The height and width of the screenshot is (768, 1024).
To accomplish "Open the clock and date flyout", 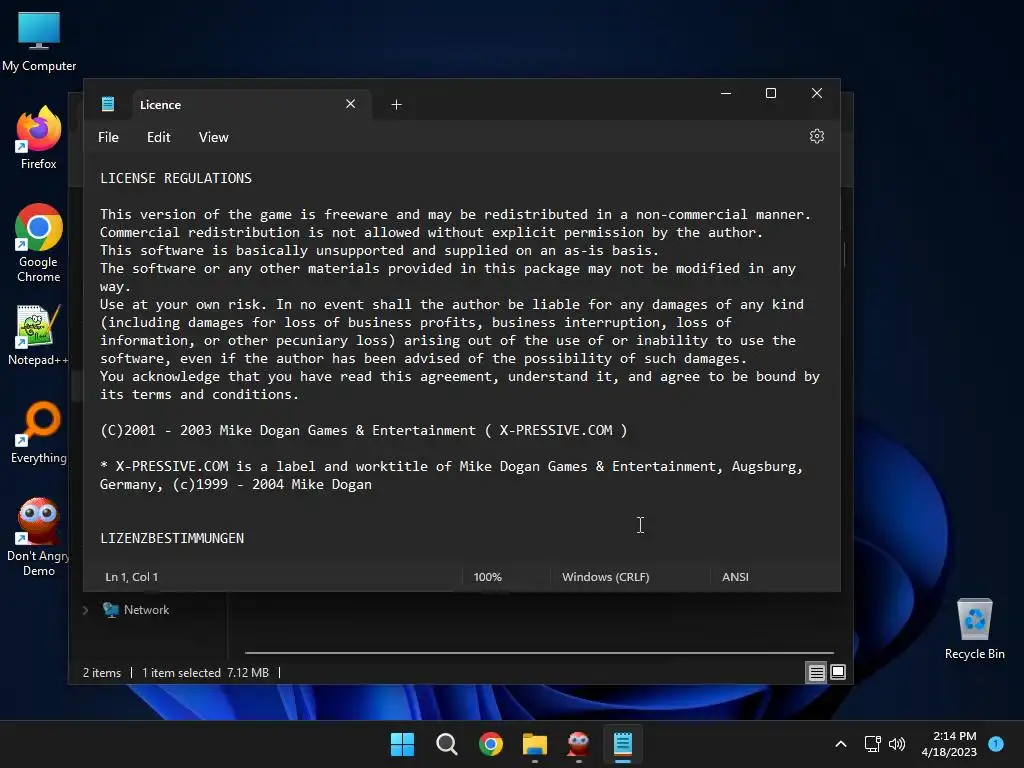I will [949, 744].
